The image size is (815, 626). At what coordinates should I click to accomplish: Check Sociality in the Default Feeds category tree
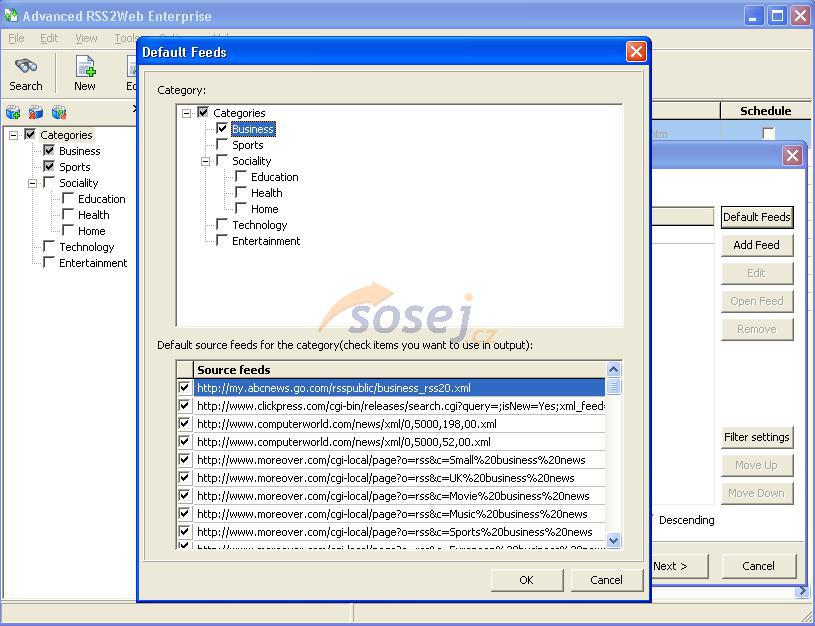tap(222, 161)
